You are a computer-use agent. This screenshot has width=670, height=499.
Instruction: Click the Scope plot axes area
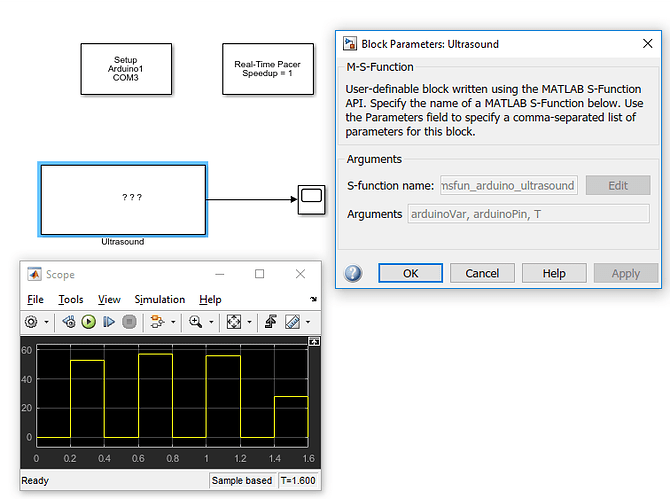(x=172, y=396)
